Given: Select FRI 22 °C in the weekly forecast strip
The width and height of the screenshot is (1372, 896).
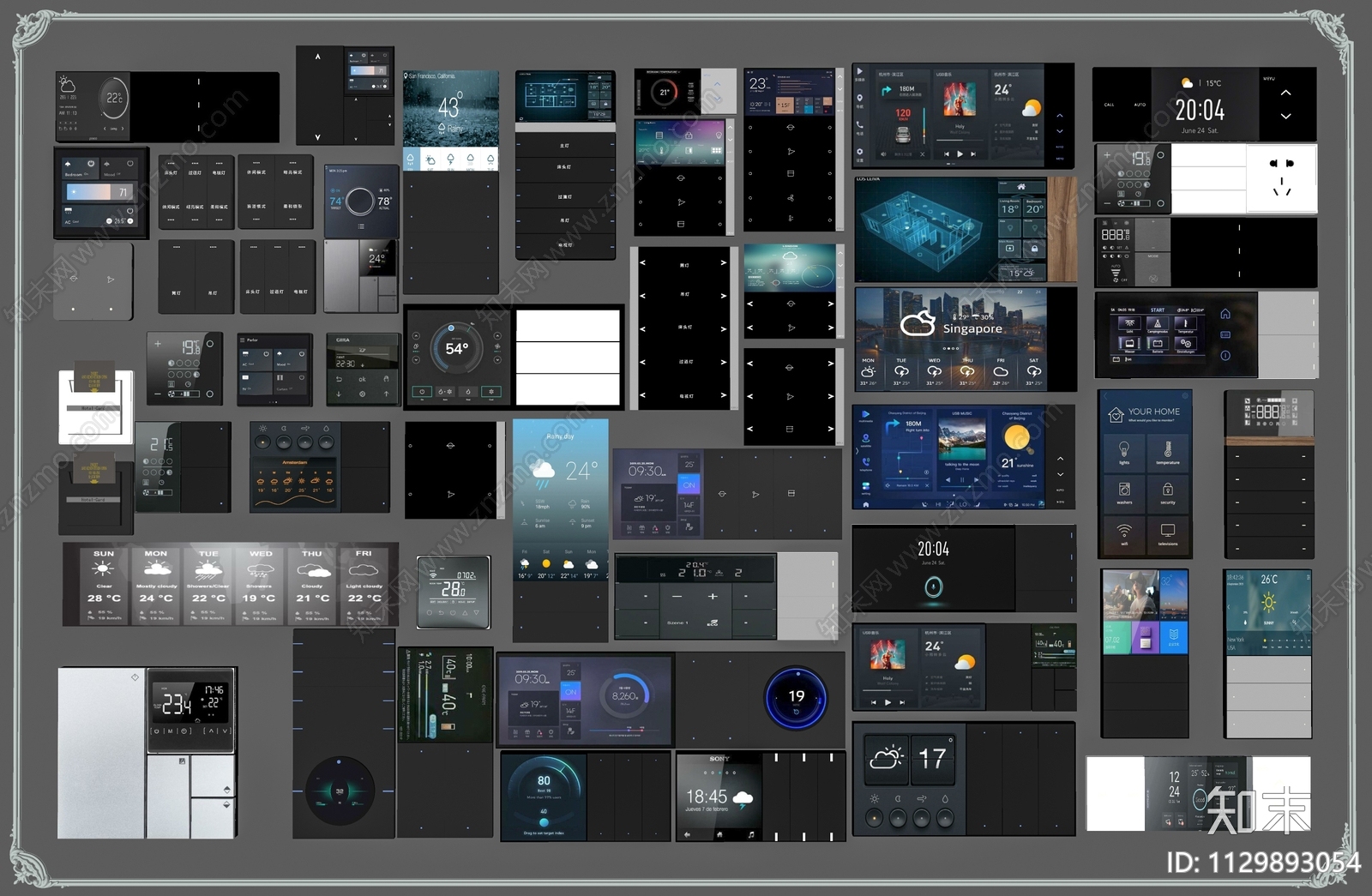Looking at the screenshot, I should [364, 586].
